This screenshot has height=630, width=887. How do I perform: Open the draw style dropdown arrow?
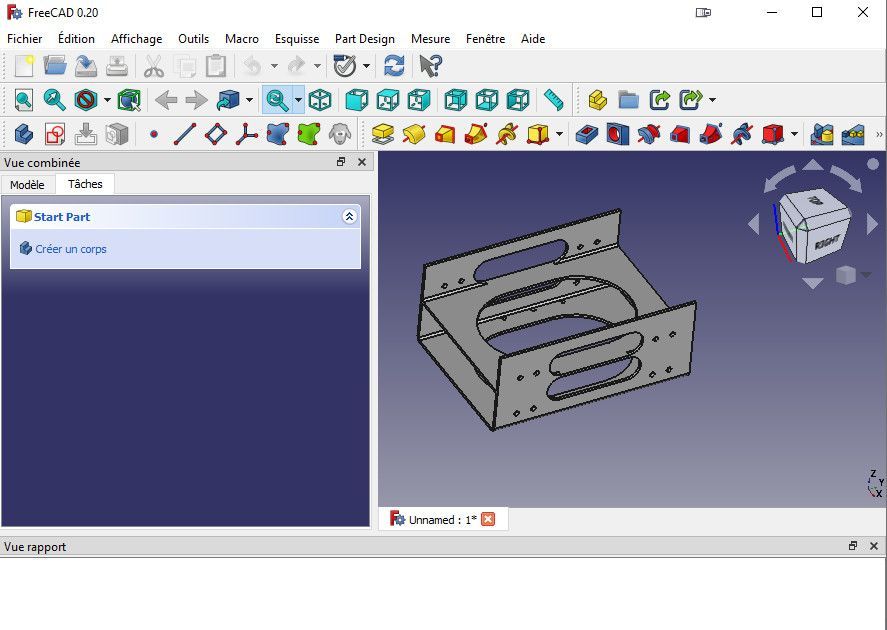click(x=105, y=100)
